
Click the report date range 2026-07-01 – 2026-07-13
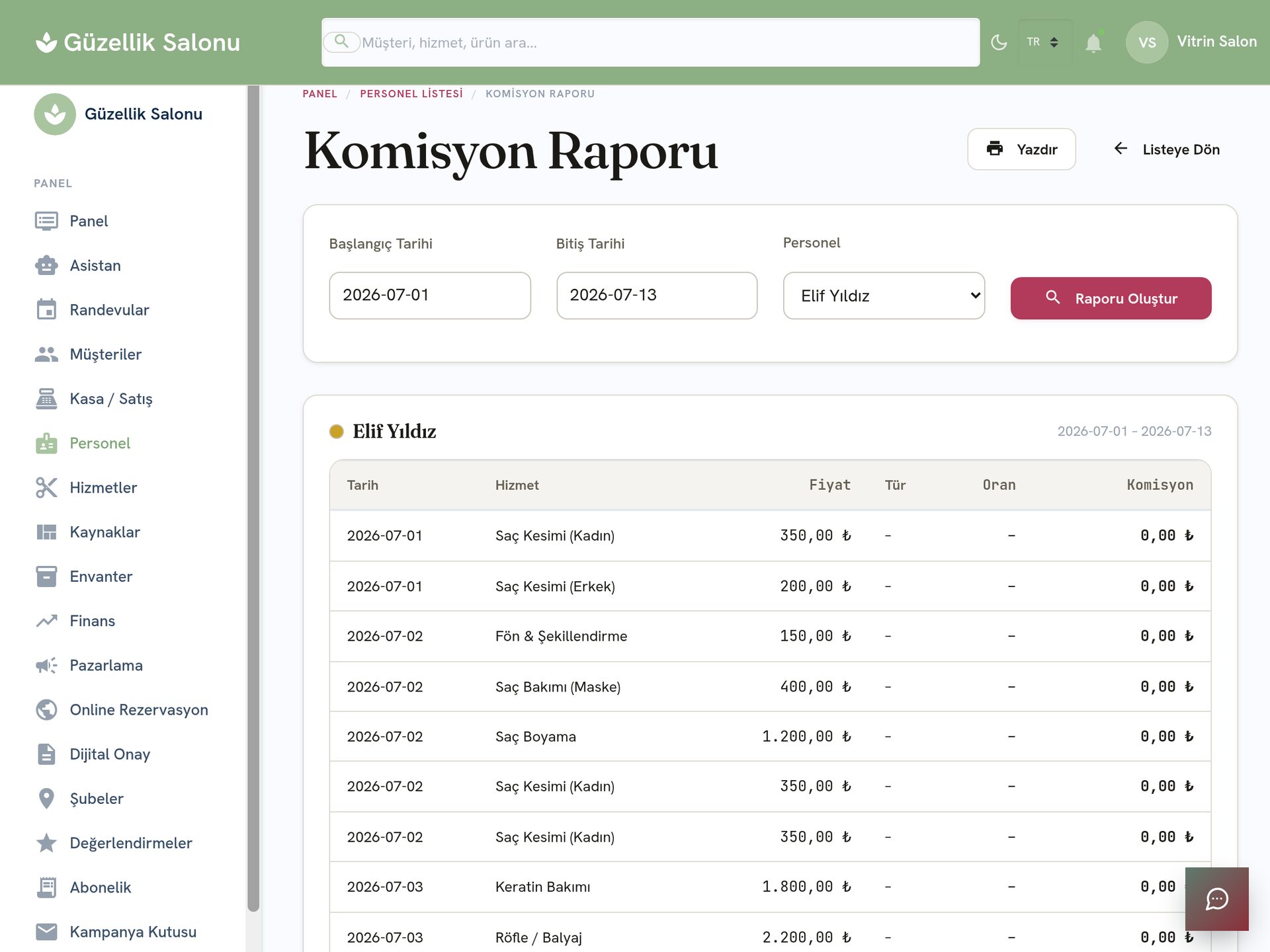(1134, 431)
